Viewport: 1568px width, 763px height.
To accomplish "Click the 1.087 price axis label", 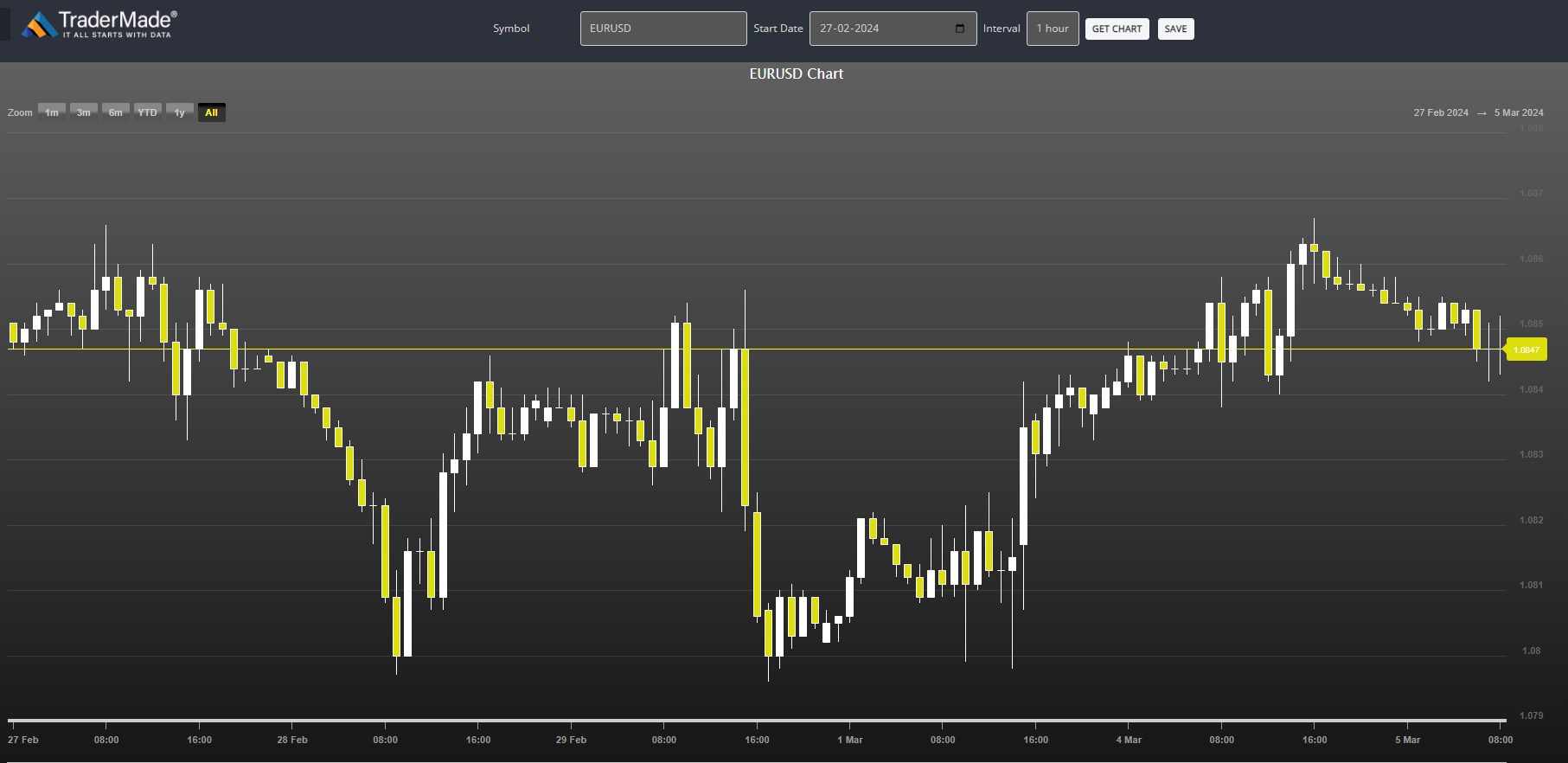I will [x=1531, y=193].
